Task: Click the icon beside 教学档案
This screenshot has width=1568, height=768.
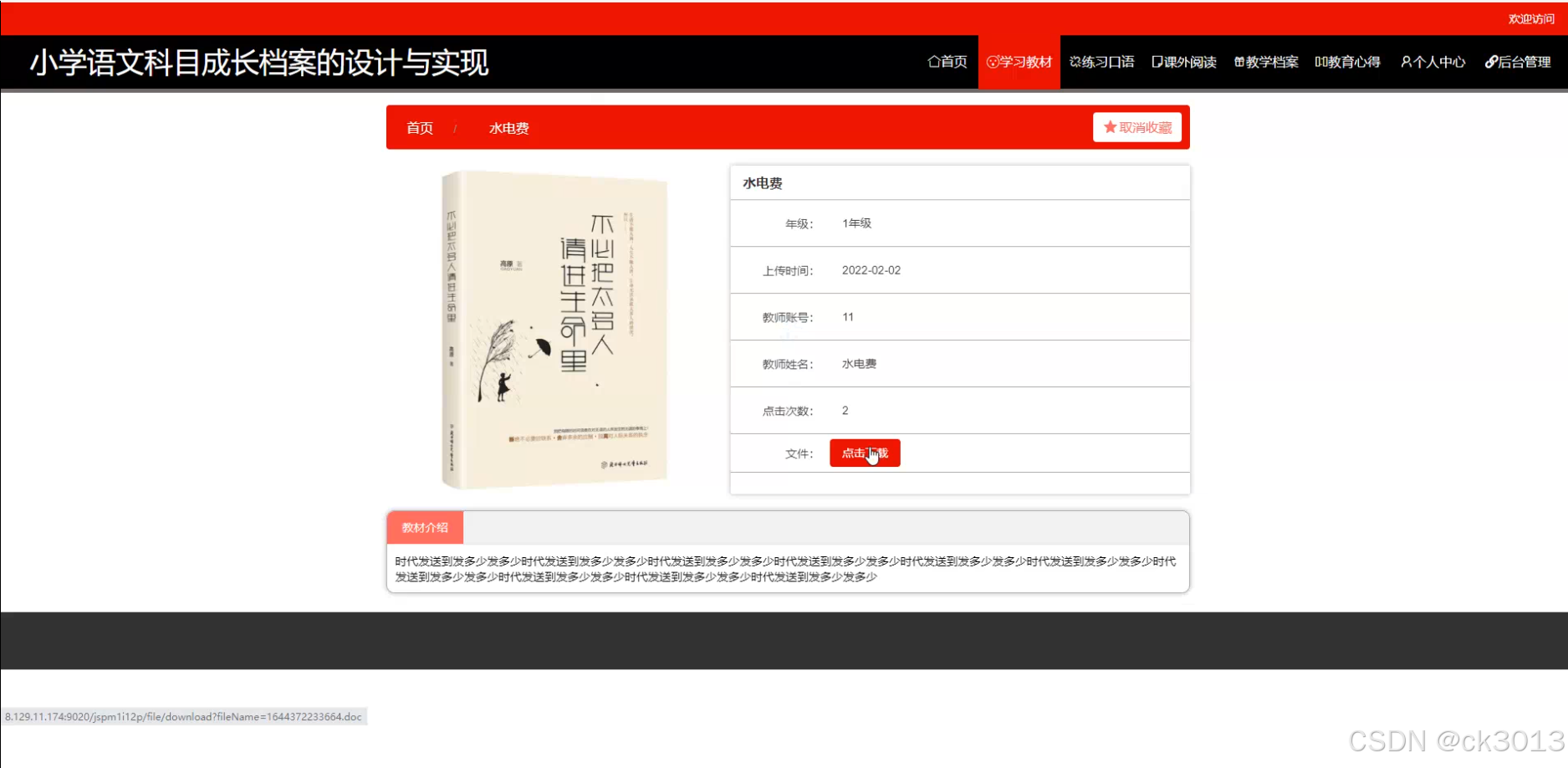Action: coord(1239,62)
